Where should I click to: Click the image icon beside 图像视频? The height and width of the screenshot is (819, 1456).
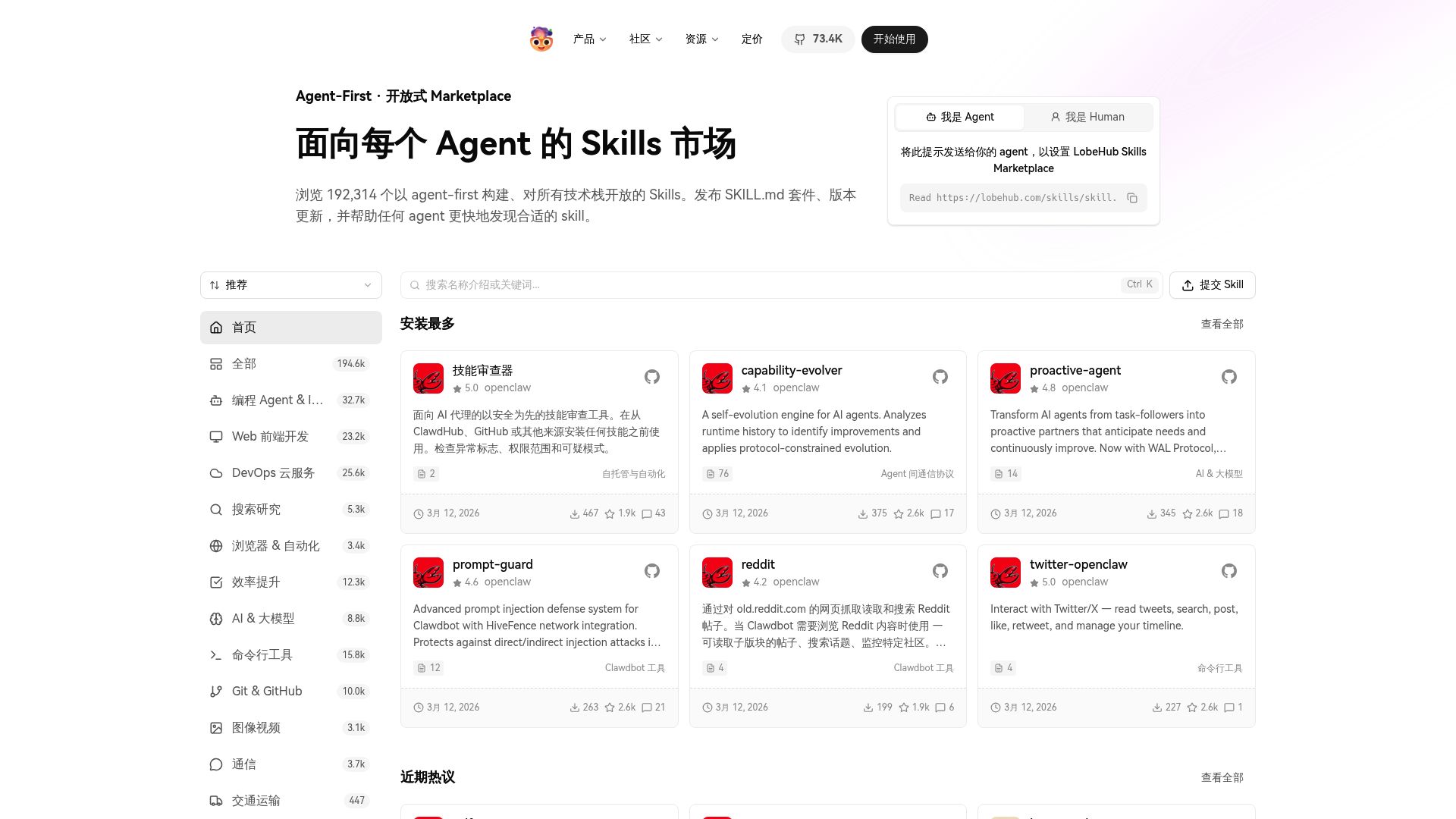tap(216, 728)
